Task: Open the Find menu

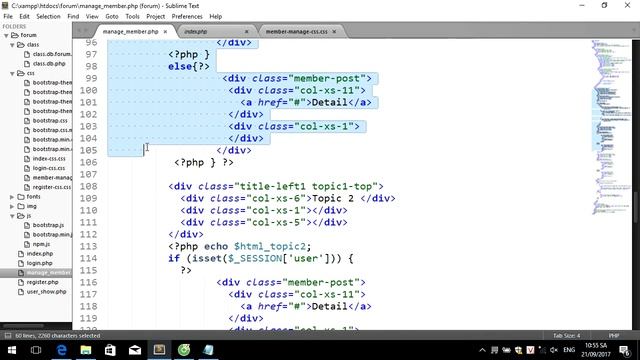Action: tap(73, 16)
